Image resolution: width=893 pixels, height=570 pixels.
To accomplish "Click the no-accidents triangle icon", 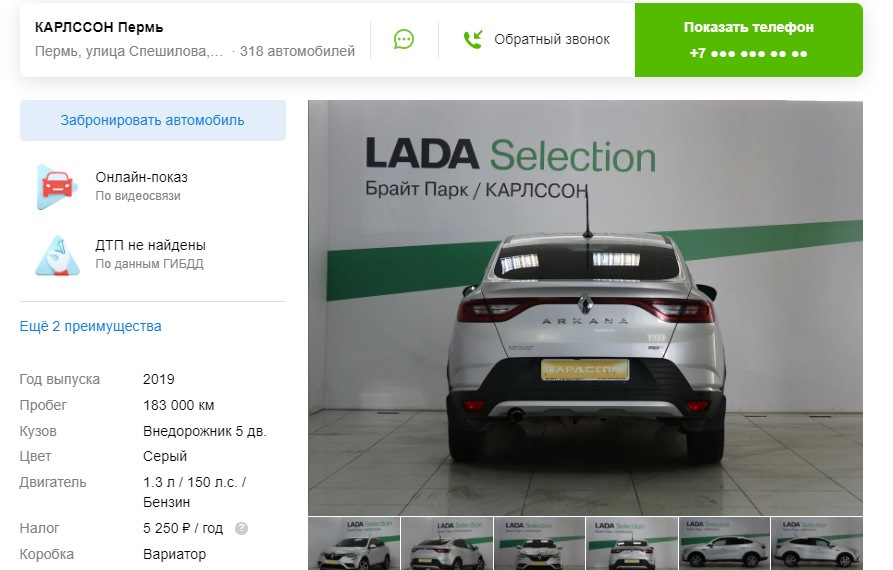I will 57,255.
